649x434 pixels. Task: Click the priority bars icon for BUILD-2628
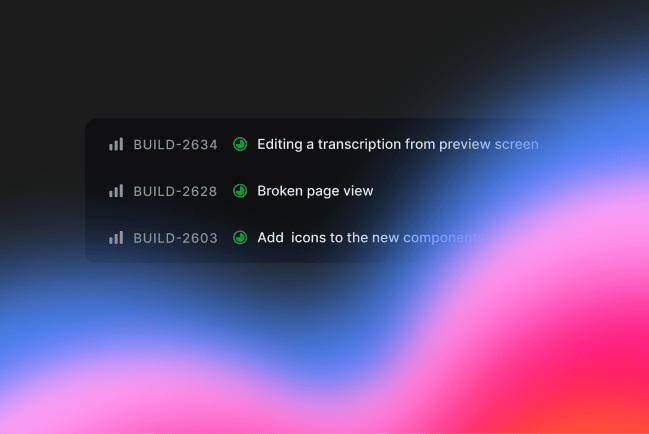tap(116, 191)
